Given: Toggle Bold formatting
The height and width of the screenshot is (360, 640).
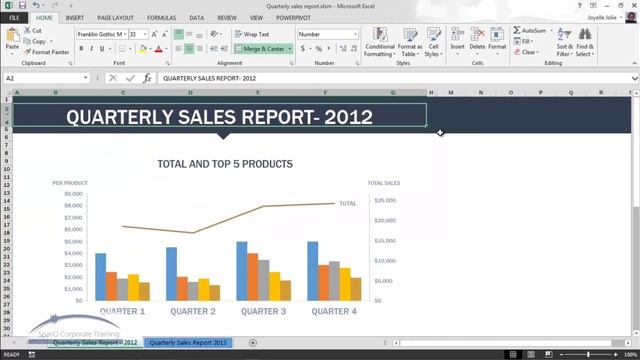Looking at the screenshot, I should coord(81,49).
